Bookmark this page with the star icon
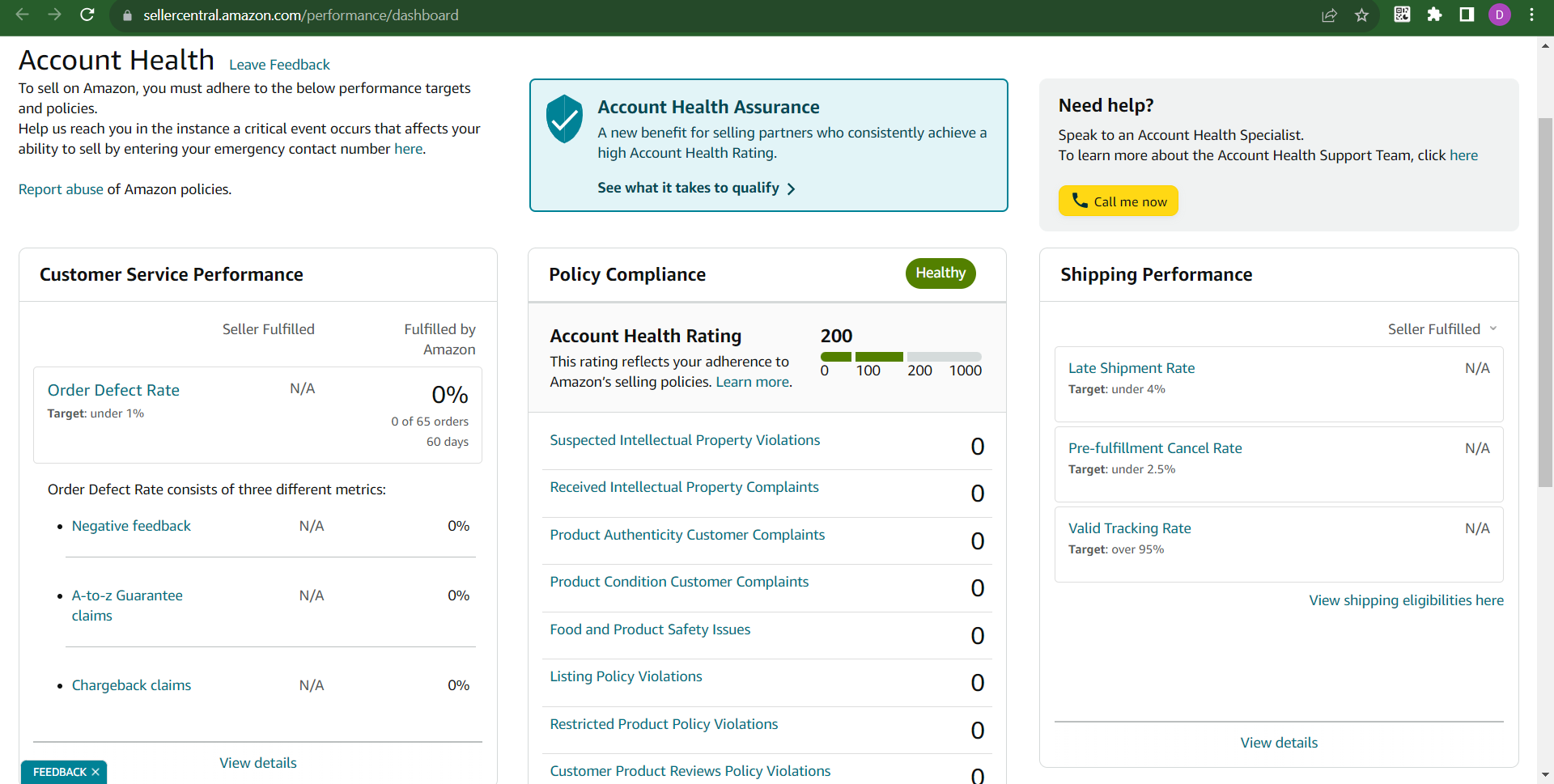The width and height of the screenshot is (1554, 784). tap(1362, 15)
